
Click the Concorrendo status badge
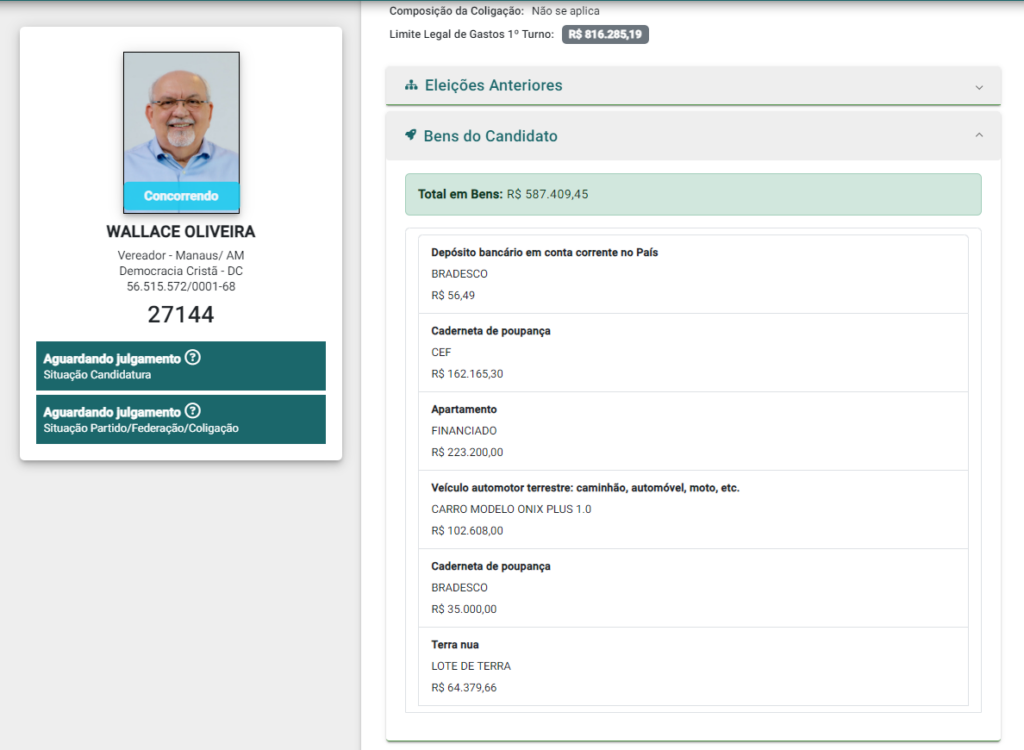tap(181, 196)
